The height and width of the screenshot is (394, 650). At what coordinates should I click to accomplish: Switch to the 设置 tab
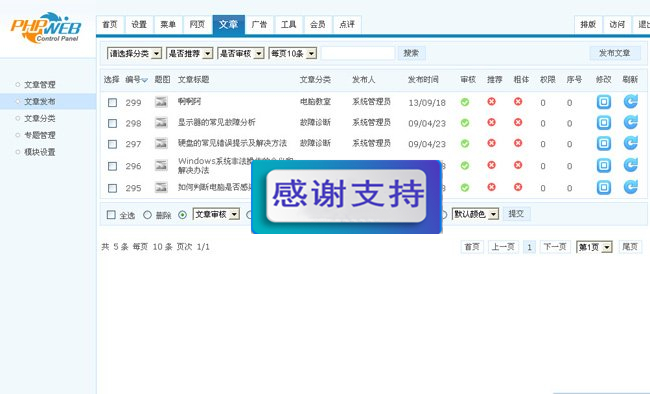pos(139,25)
